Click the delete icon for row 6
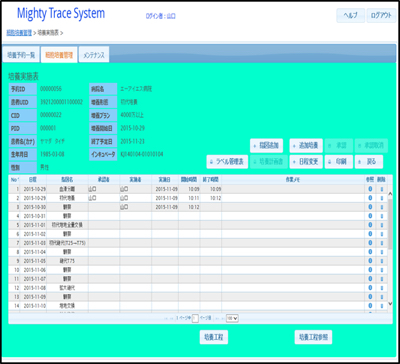The height and width of the screenshot is (364, 400). [x=382, y=234]
